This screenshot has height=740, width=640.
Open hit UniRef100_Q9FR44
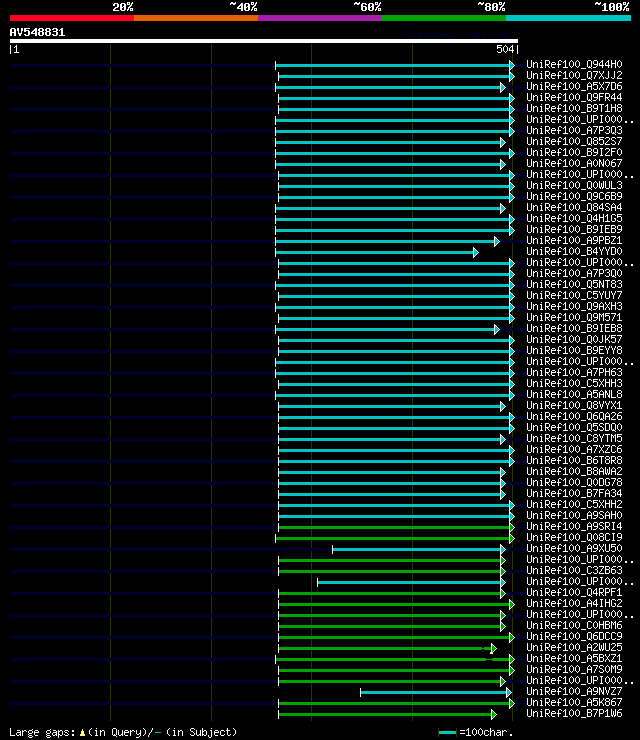point(574,97)
